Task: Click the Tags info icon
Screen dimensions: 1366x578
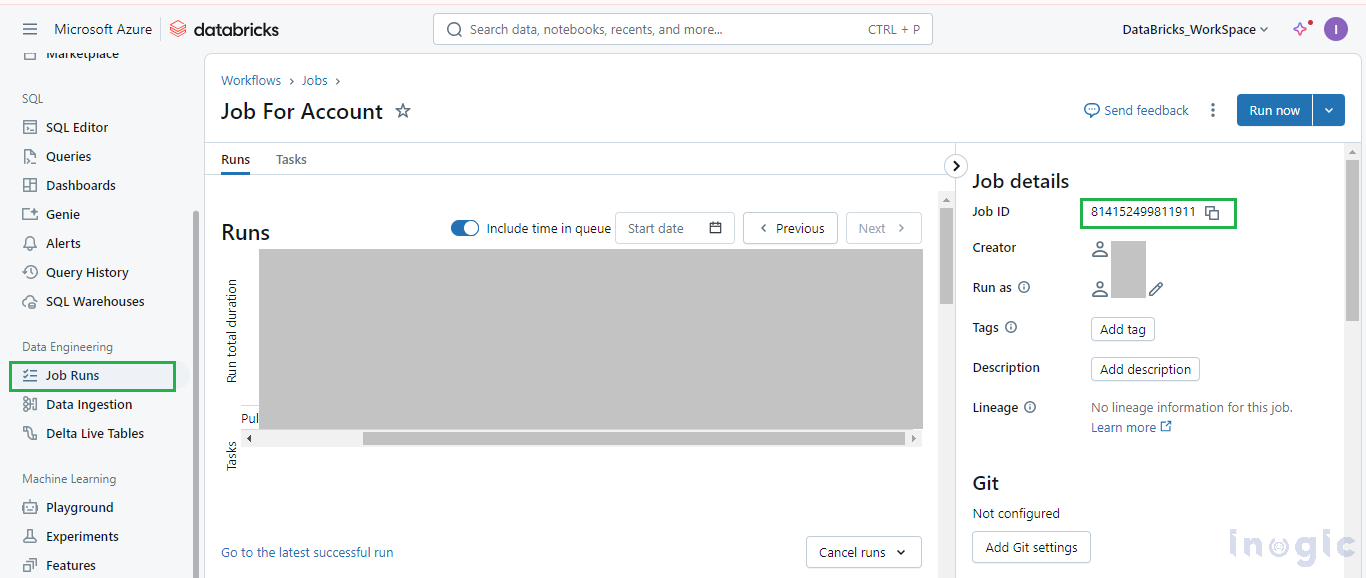Action: 1011,327
